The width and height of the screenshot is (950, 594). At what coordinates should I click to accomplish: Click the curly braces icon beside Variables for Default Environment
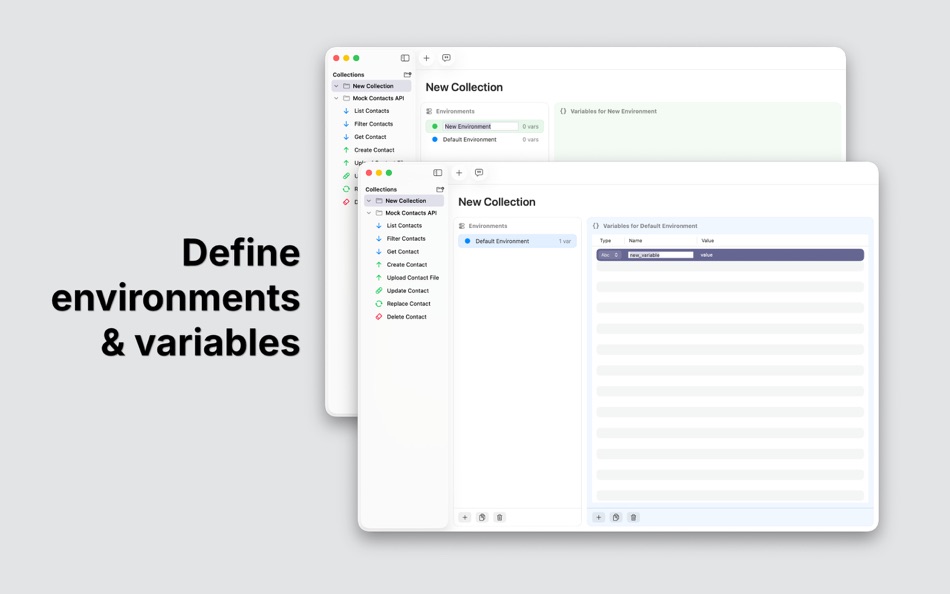(x=596, y=225)
